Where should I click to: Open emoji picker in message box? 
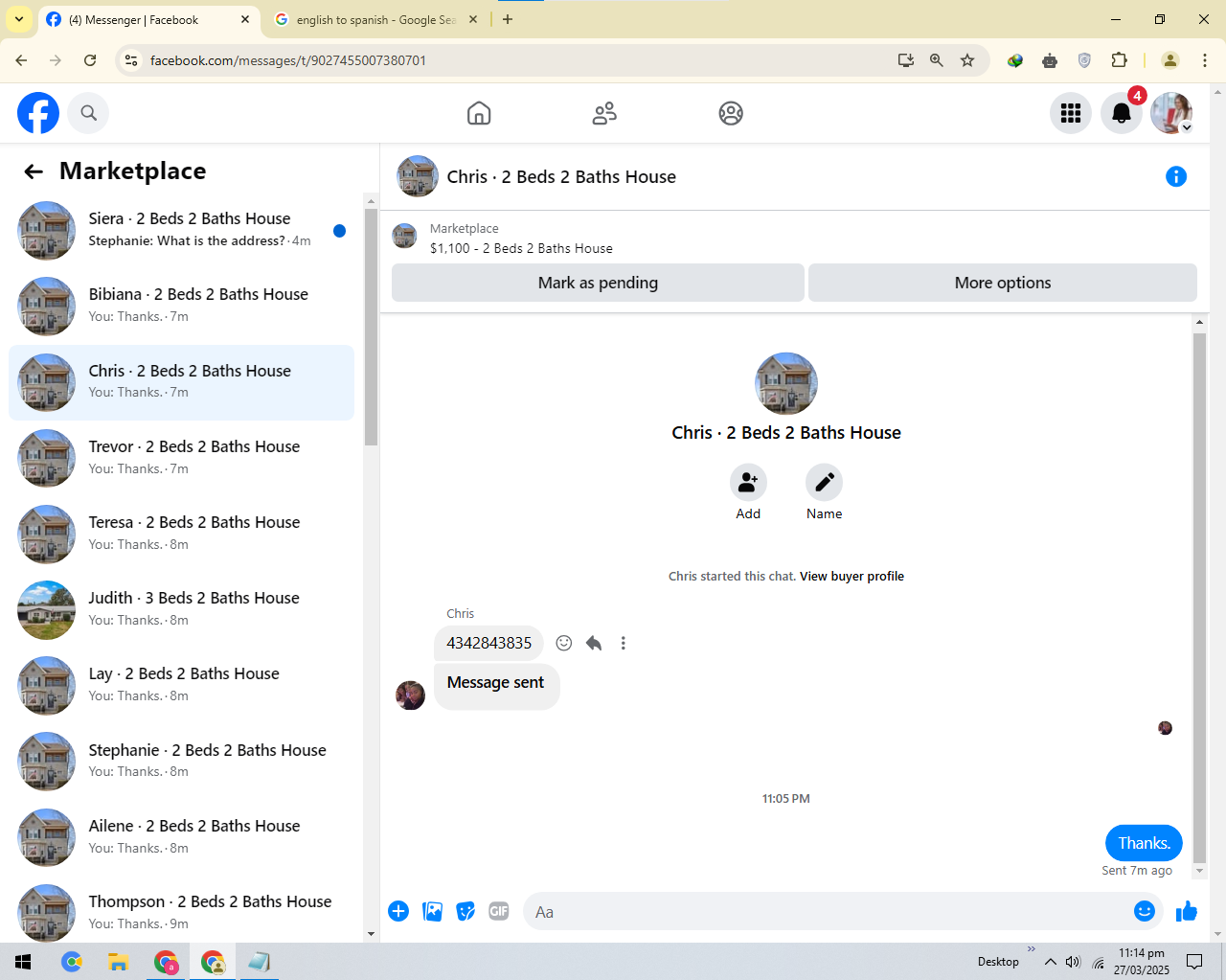(x=1144, y=911)
